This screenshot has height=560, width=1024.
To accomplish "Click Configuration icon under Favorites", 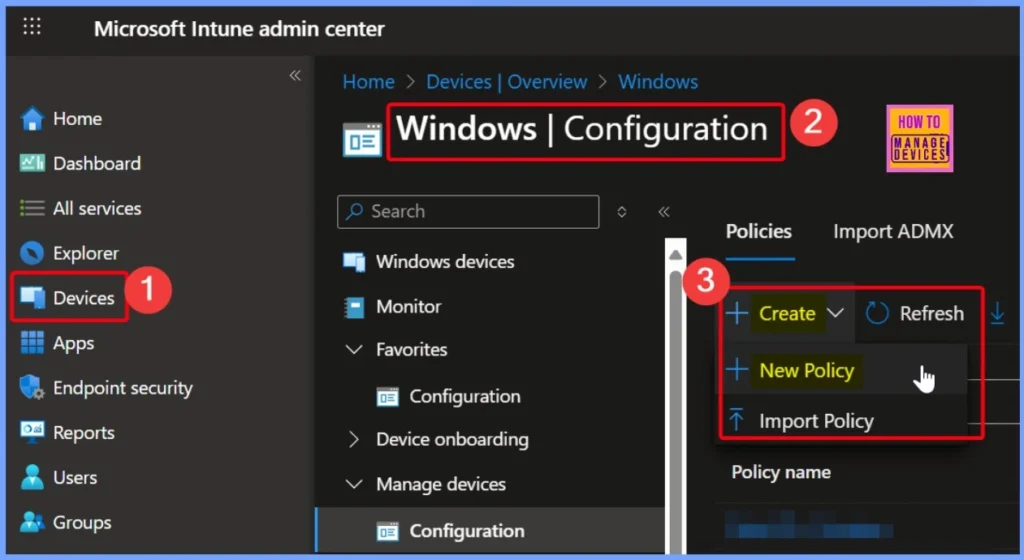I will point(387,396).
